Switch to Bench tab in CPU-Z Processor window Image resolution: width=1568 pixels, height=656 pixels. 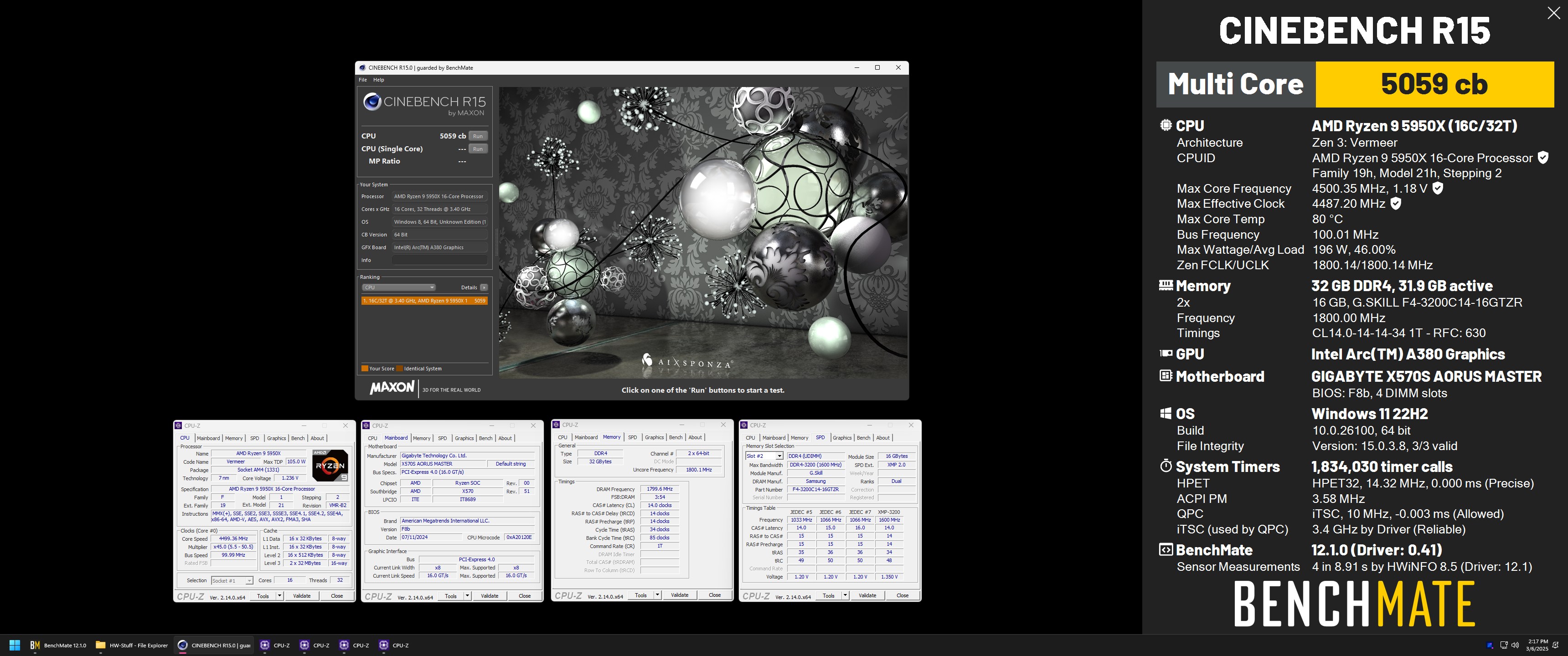click(x=298, y=438)
